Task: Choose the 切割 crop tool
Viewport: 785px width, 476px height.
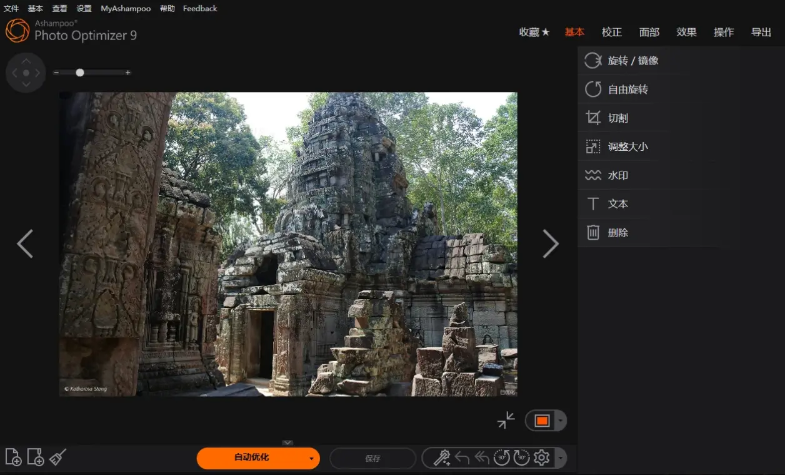Action: tap(617, 118)
